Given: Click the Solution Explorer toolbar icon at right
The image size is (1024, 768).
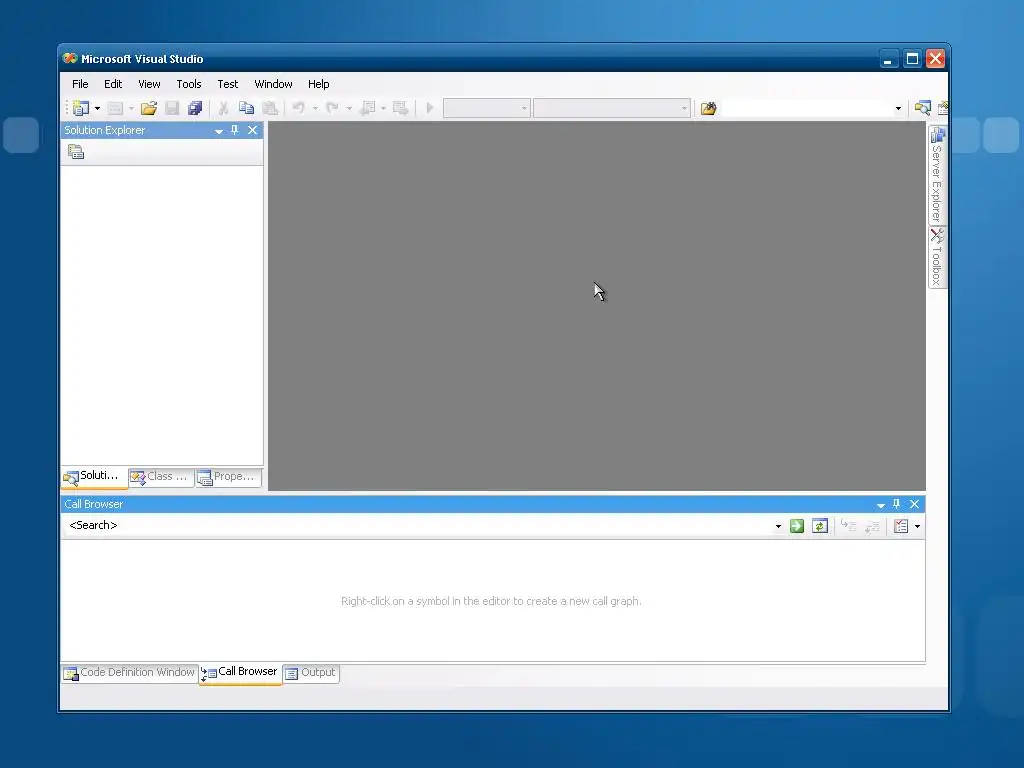Looking at the screenshot, I should [922, 108].
